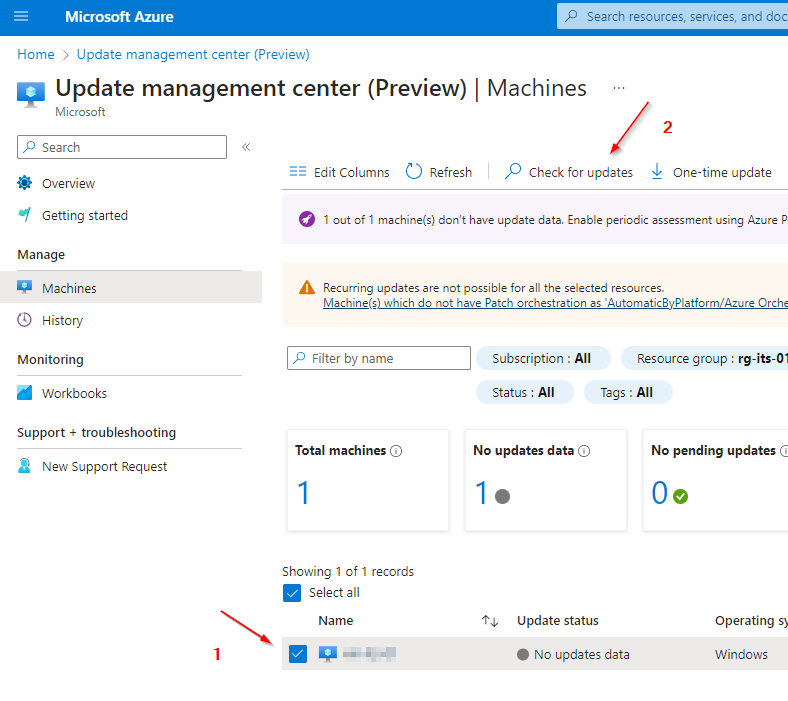This screenshot has height=701, width=788.
Task: Click the Windows operating system cell
Action: [741, 655]
